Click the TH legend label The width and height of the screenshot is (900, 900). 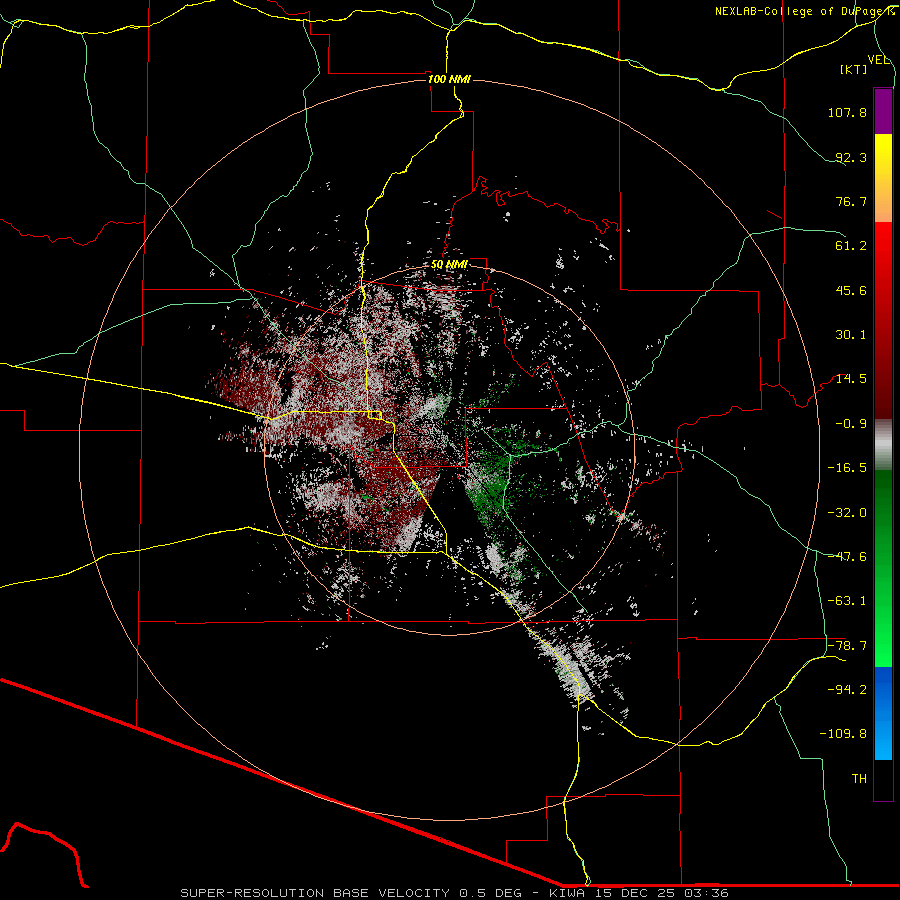[x=859, y=779]
